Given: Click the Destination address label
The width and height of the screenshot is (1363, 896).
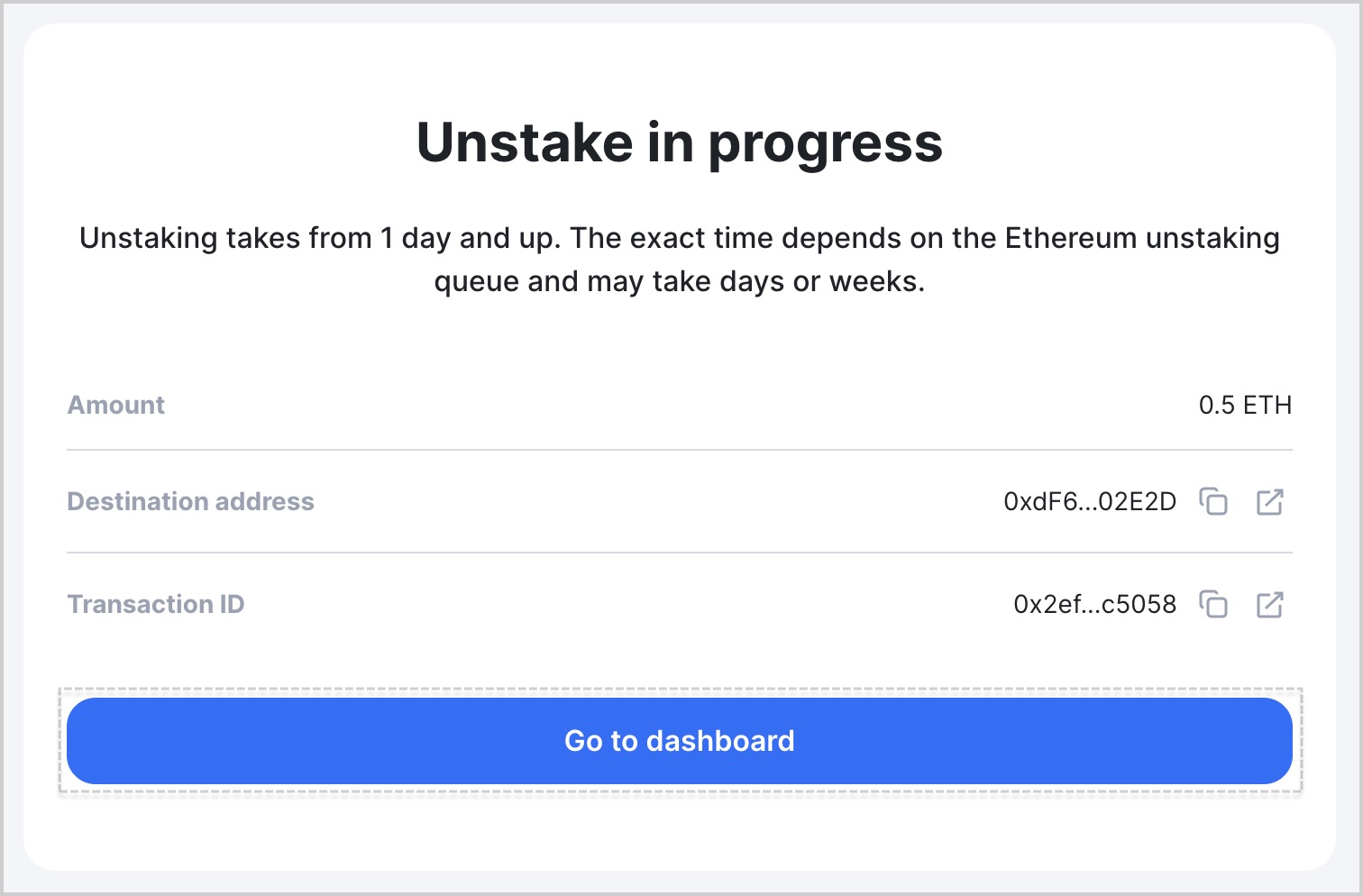Looking at the screenshot, I should 191,501.
